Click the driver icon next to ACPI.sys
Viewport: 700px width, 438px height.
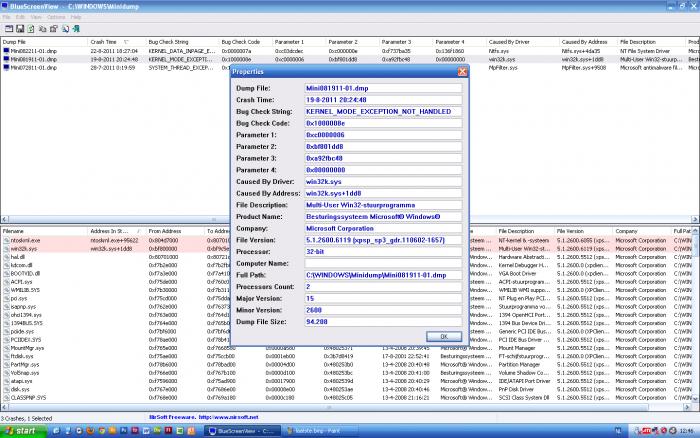pyautogui.click(x=6, y=282)
